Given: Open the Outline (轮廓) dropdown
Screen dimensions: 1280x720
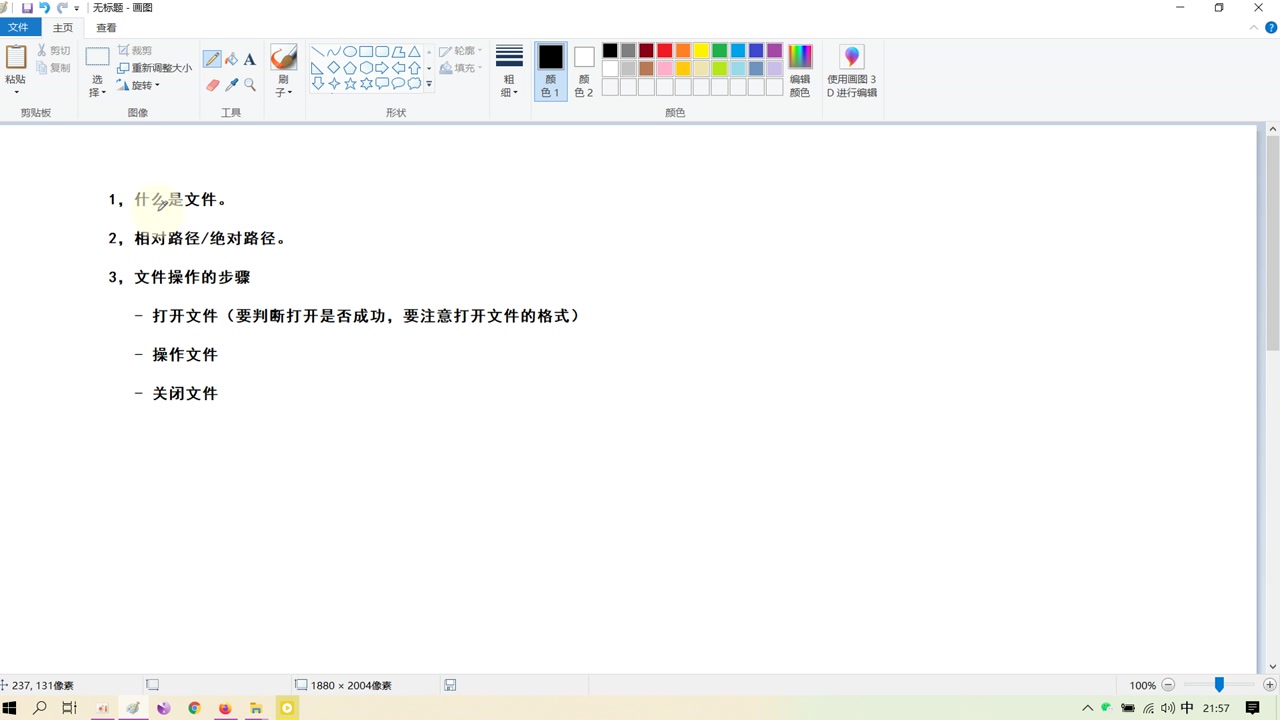Looking at the screenshot, I should click(461, 51).
